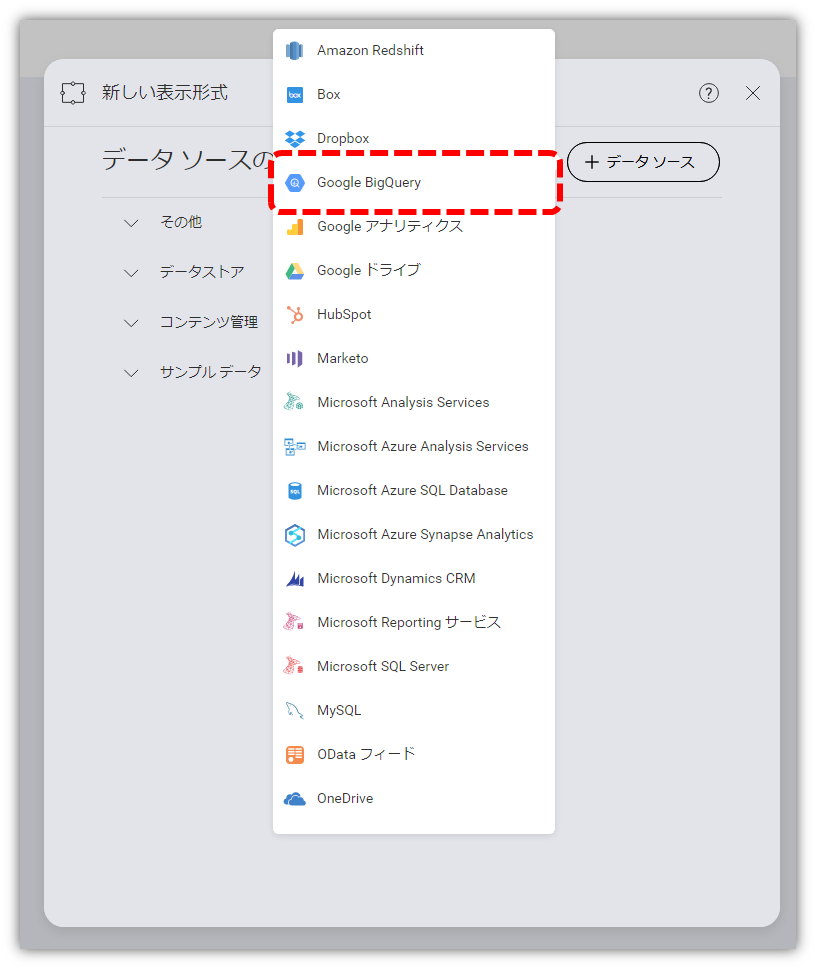Image resolution: width=816 pixels, height=969 pixels.
Task: Select Marketo entry
Action: tap(414, 358)
